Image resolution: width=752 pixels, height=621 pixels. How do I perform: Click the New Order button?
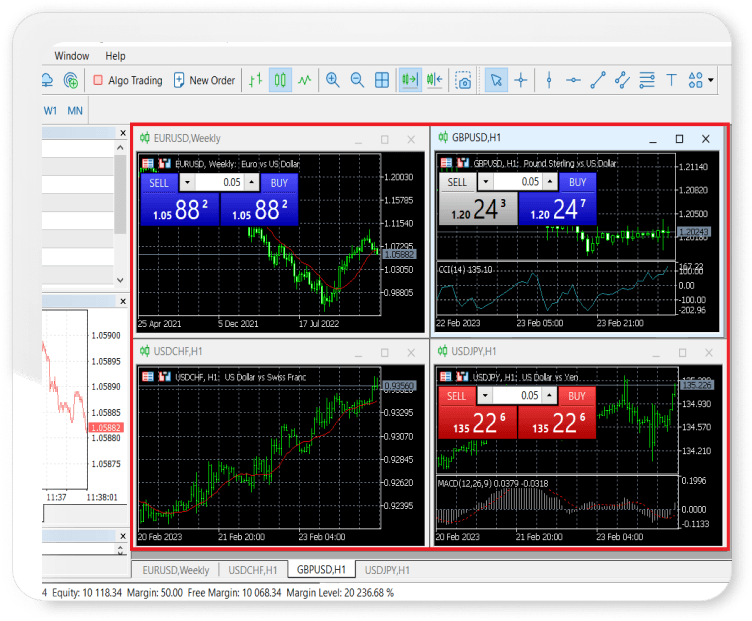pos(204,80)
